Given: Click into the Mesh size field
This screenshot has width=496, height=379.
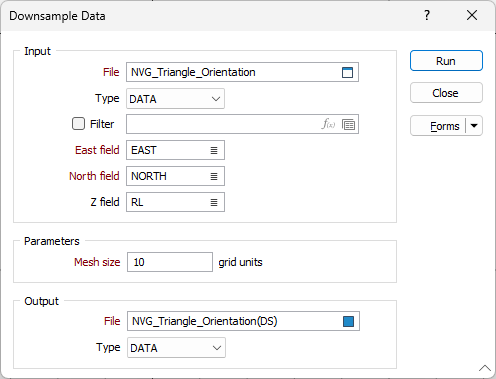Looking at the screenshot, I should (x=170, y=262).
